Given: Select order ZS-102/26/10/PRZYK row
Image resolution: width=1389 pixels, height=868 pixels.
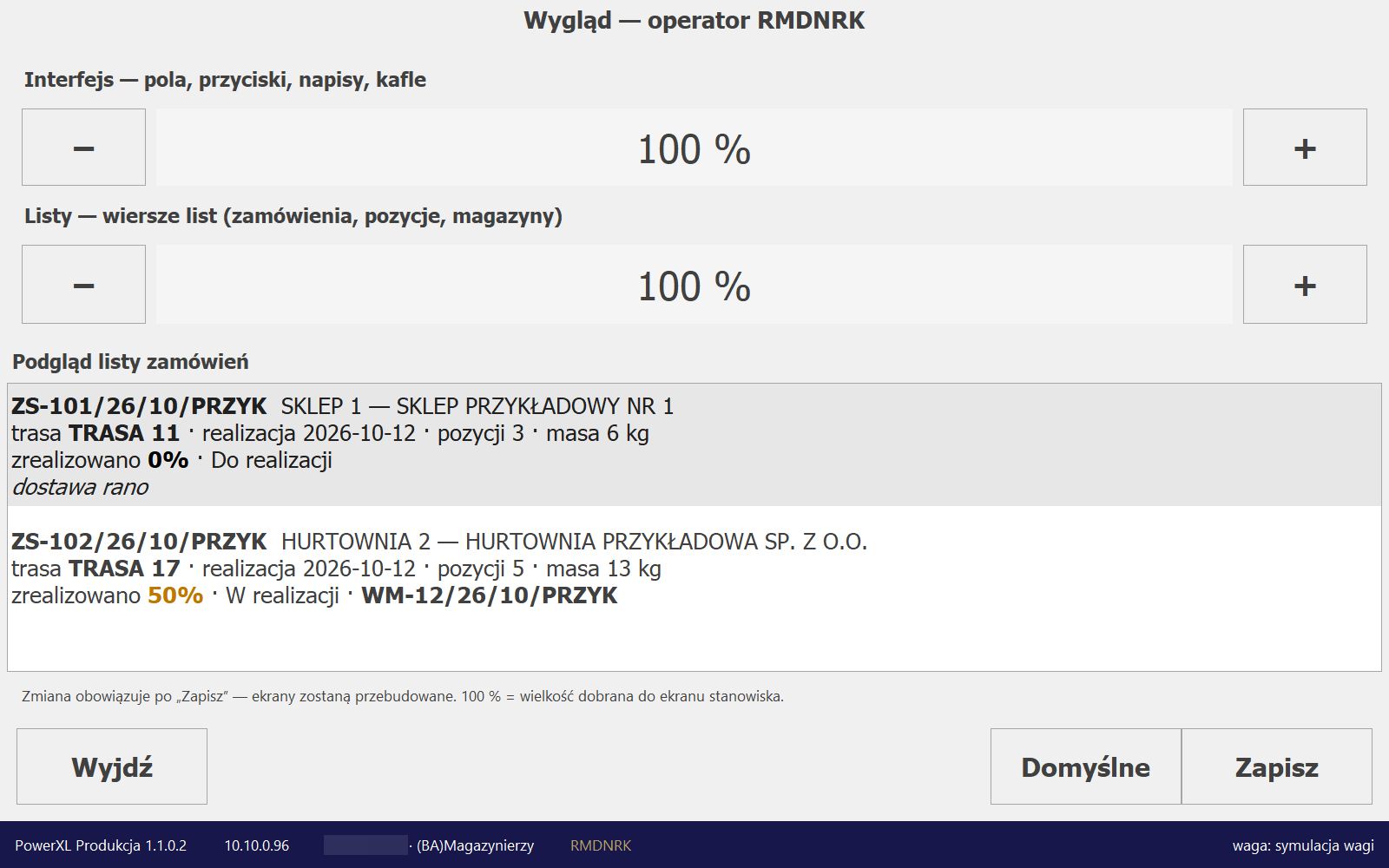Looking at the screenshot, I should [694, 568].
